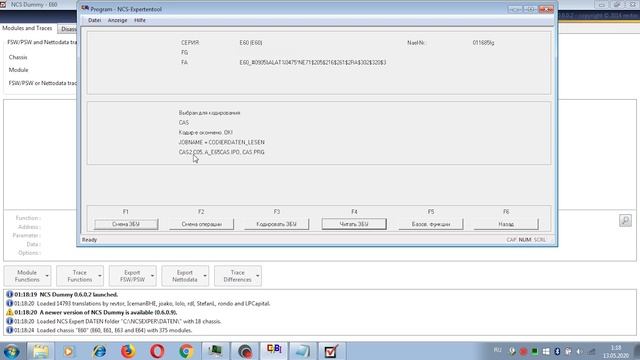Image resolution: width=640 pixels, height=360 pixels.
Task: Click the F2 Смена операции button
Action: click(x=202, y=224)
